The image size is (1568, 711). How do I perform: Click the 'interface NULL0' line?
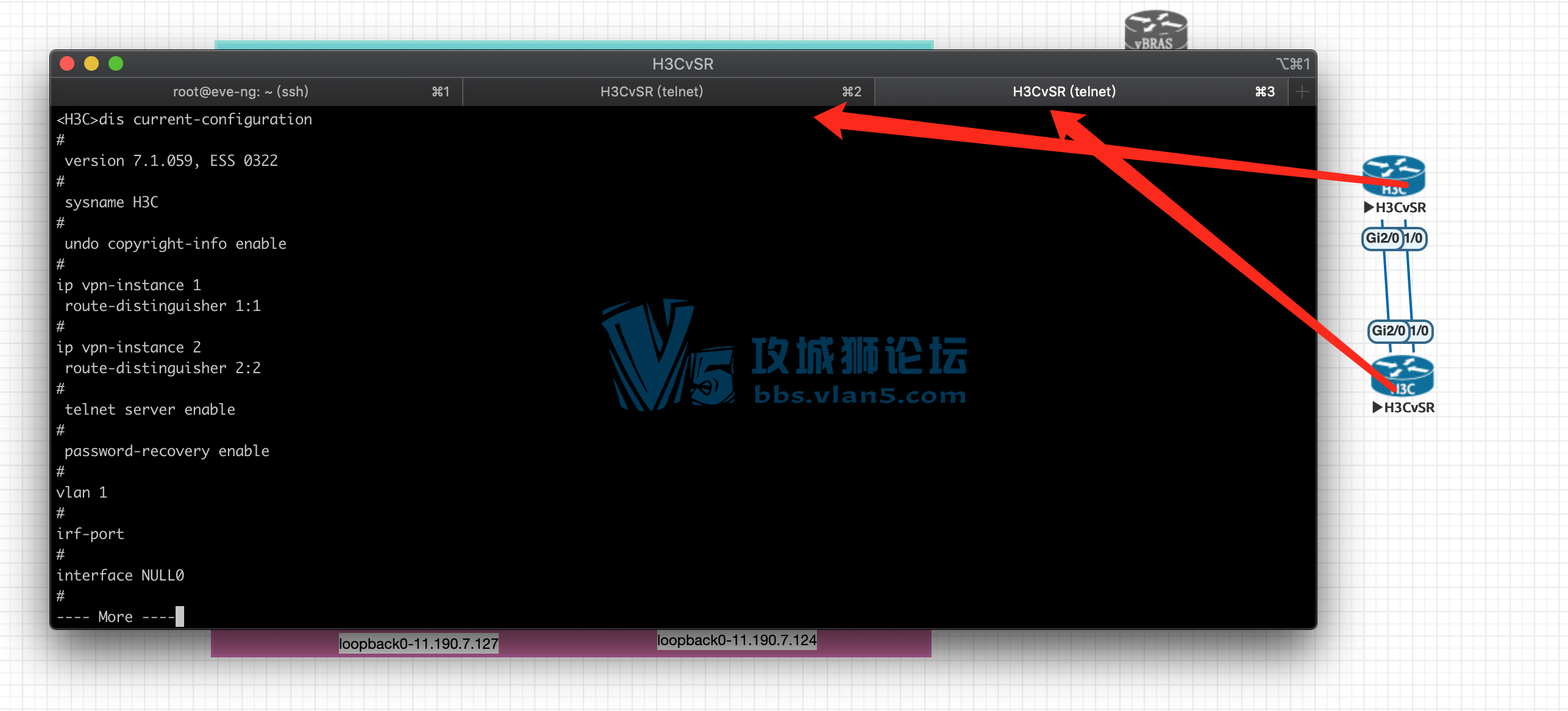[x=120, y=575]
